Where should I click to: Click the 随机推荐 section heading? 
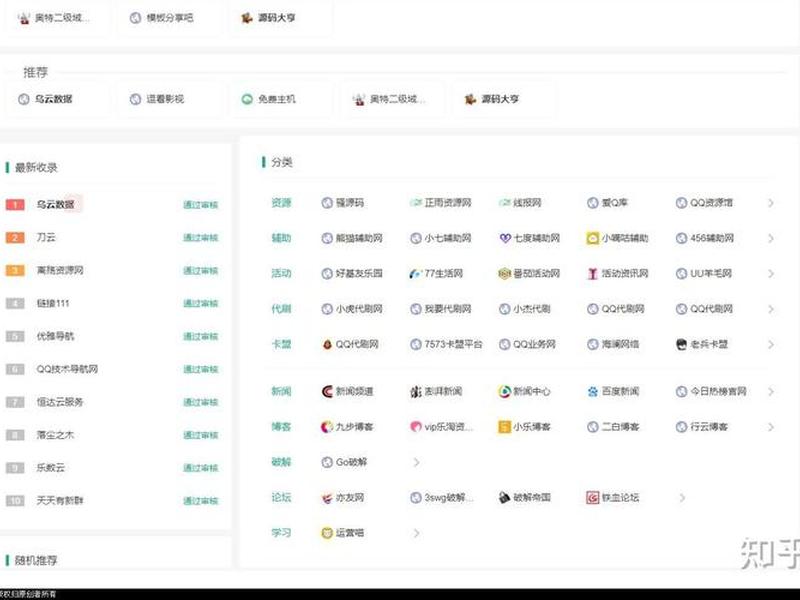36,560
